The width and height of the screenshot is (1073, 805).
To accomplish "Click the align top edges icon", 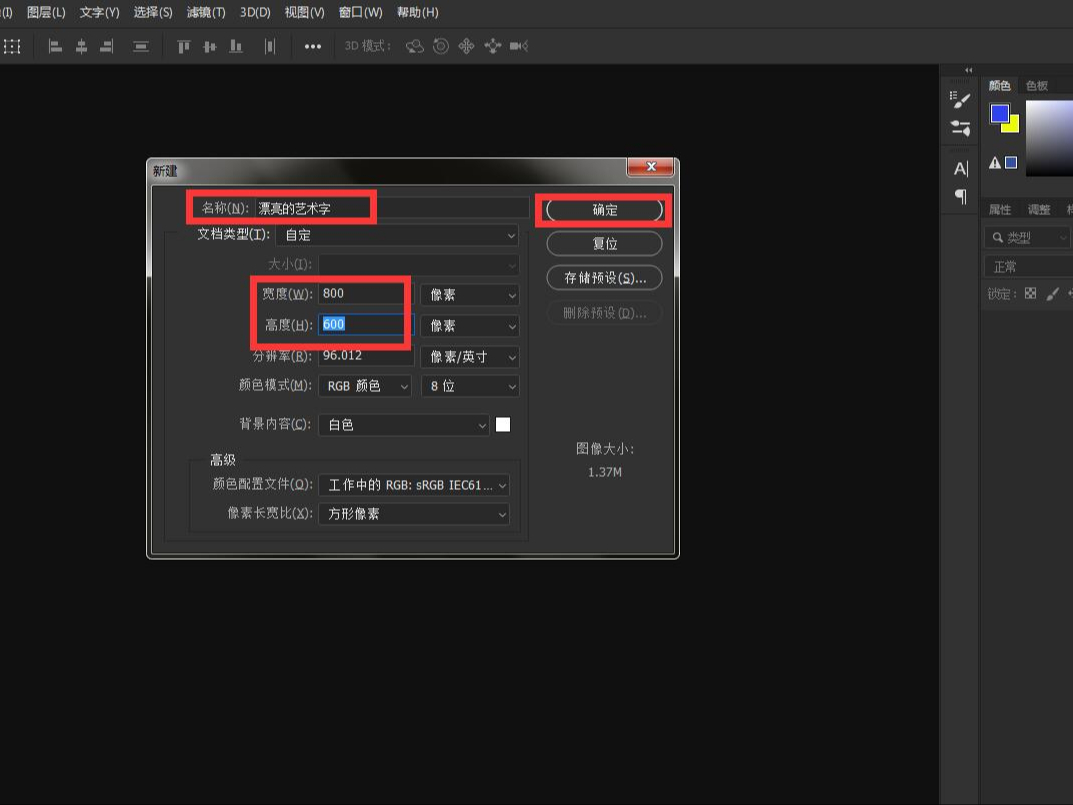I will pos(184,46).
